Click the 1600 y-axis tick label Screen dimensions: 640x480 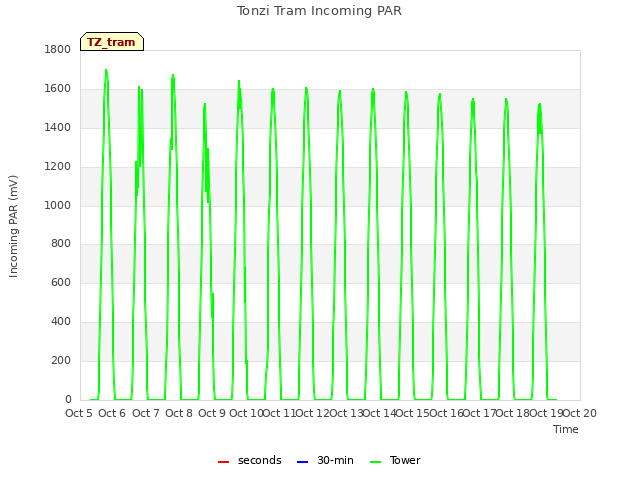click(58, 88)
